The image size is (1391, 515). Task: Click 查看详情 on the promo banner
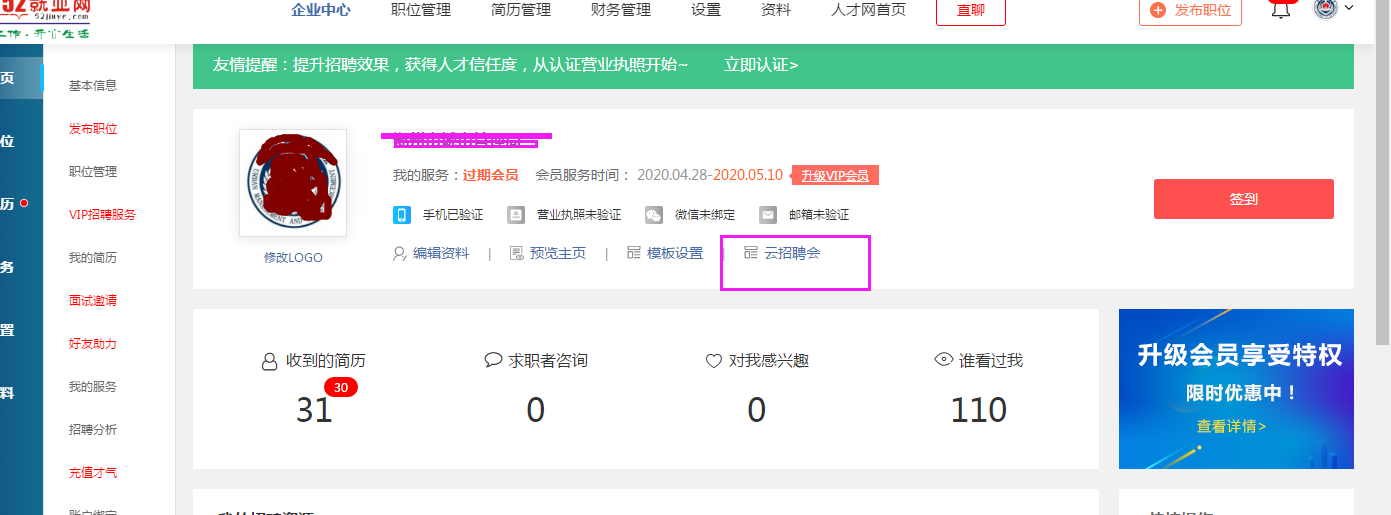point(1231,426)
